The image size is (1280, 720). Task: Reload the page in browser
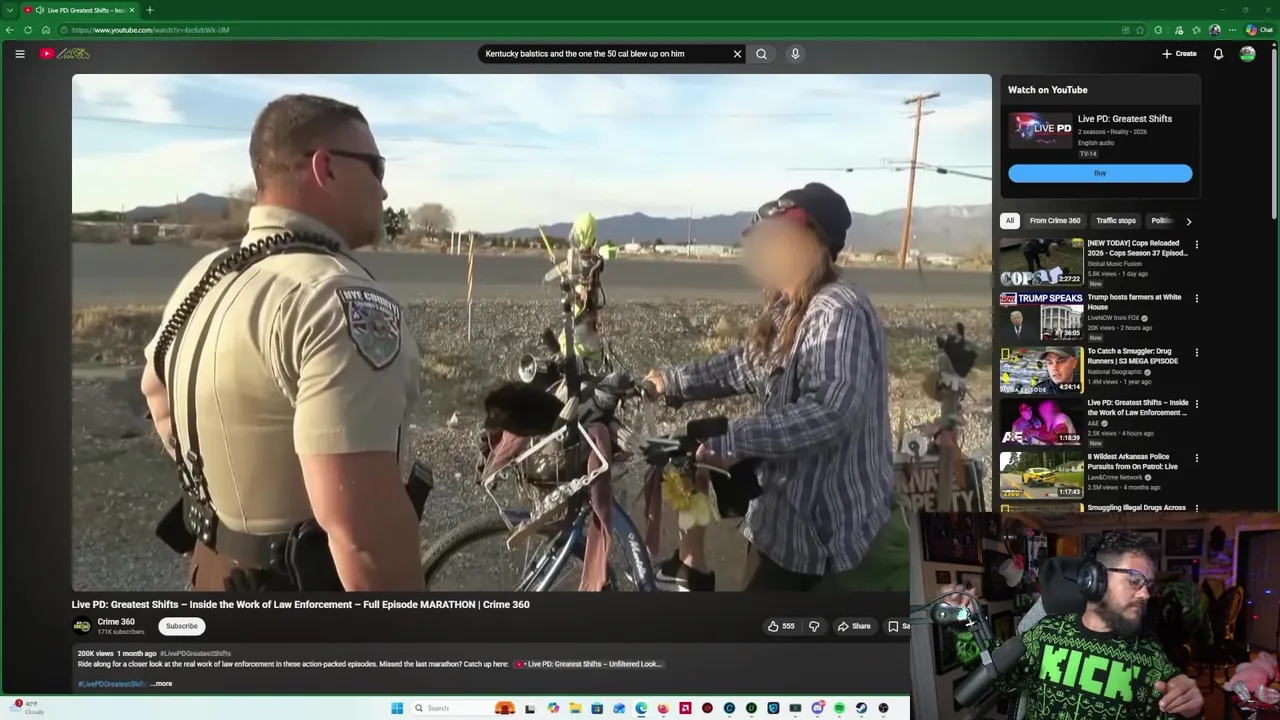[28, 30]
